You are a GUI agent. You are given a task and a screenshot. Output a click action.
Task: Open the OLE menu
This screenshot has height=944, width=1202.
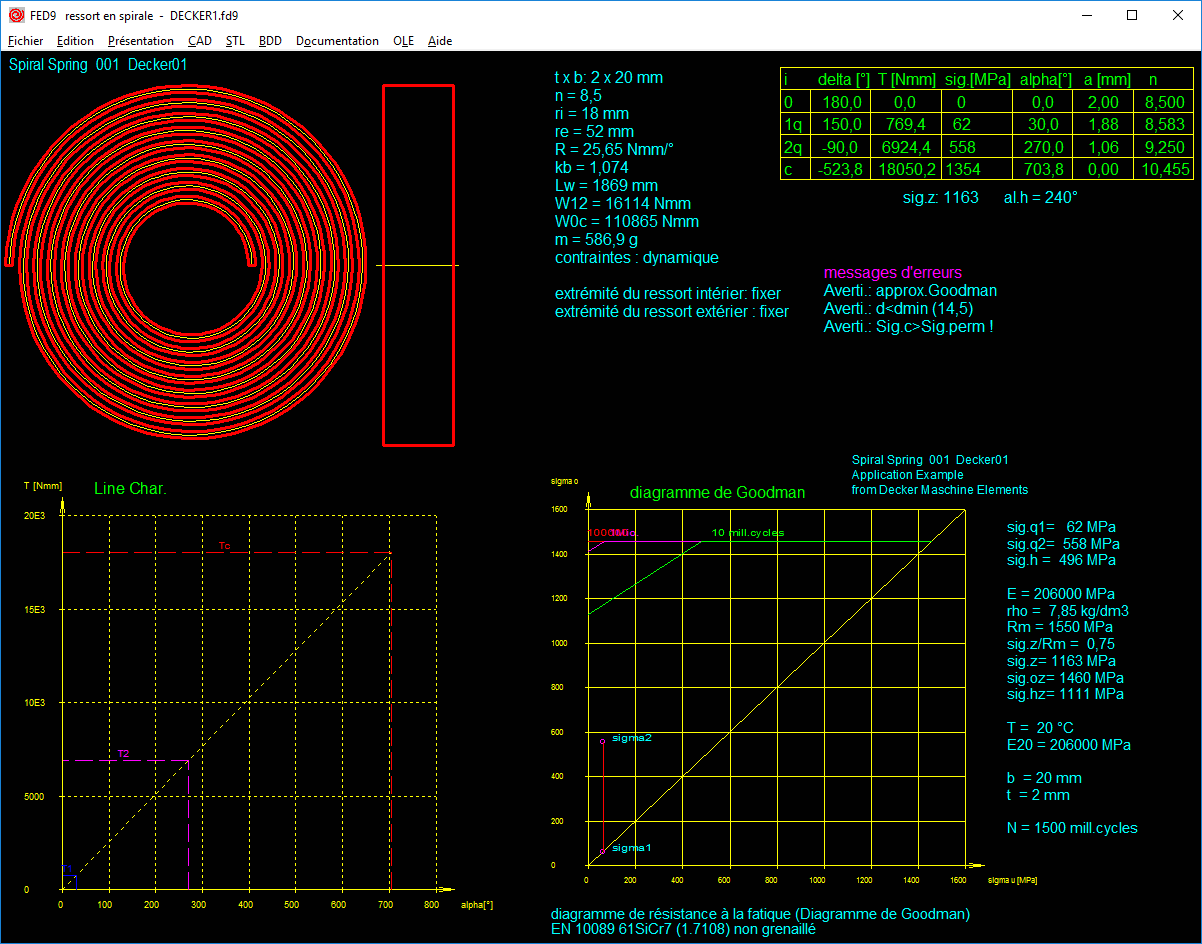pyautogui.click(x=403, y=41)
